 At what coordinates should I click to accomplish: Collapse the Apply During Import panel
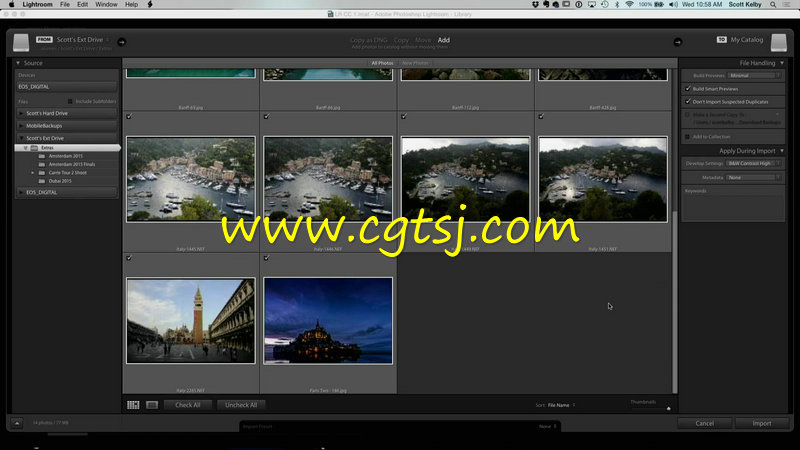pyautogui.click(x=782, y=151)
